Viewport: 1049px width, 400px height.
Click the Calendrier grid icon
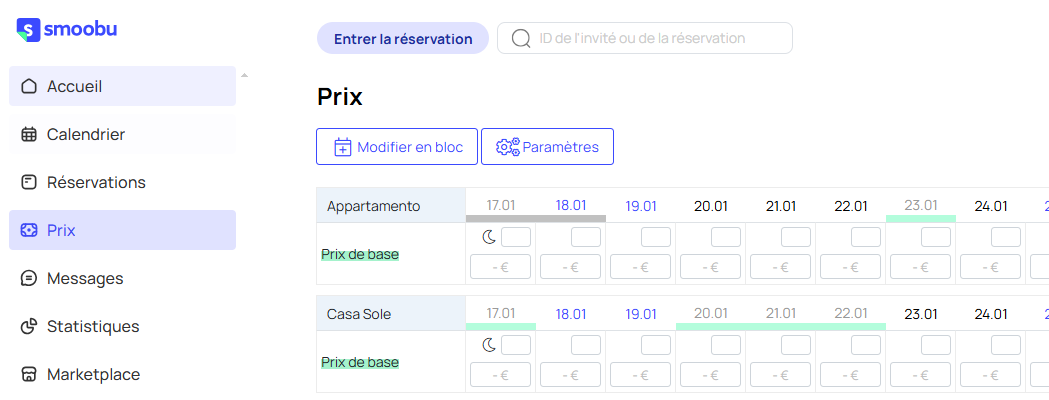29,134
